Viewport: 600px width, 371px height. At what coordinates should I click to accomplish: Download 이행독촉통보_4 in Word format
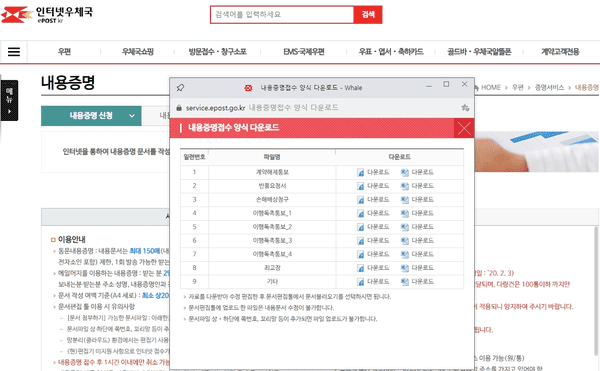tap(404, 254)
